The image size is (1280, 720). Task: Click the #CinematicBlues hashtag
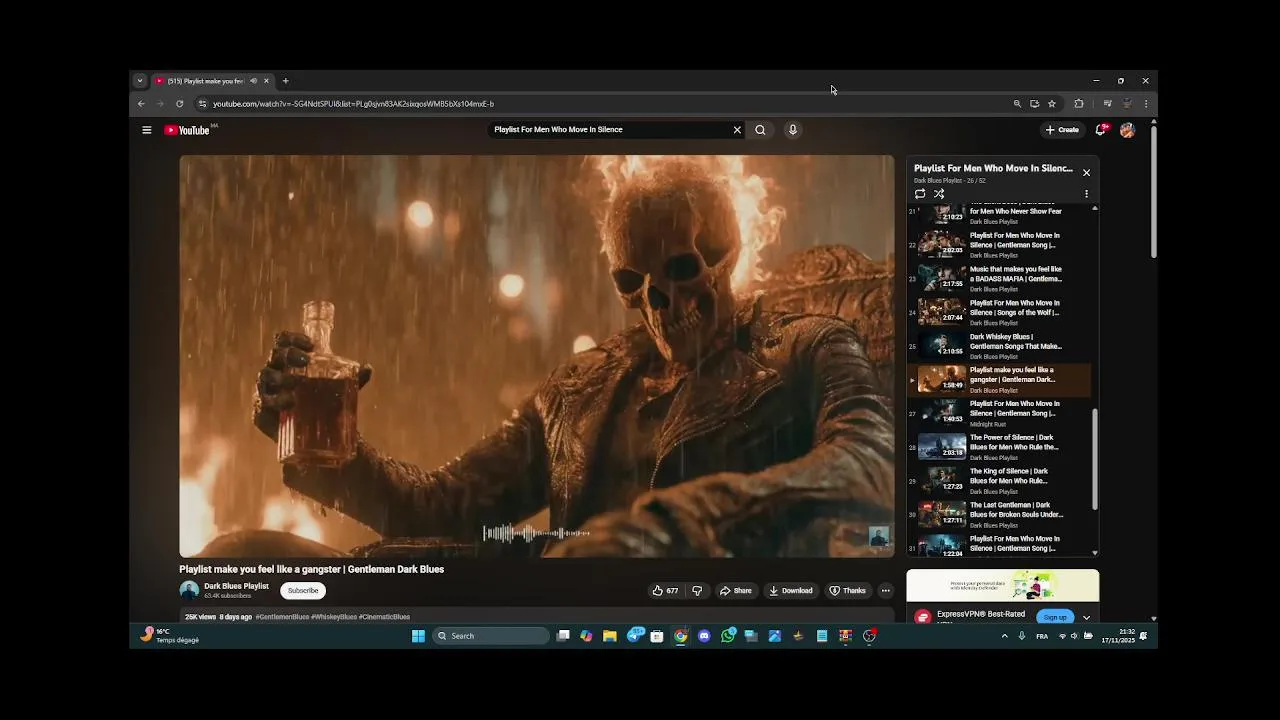[x=384, y=617]
